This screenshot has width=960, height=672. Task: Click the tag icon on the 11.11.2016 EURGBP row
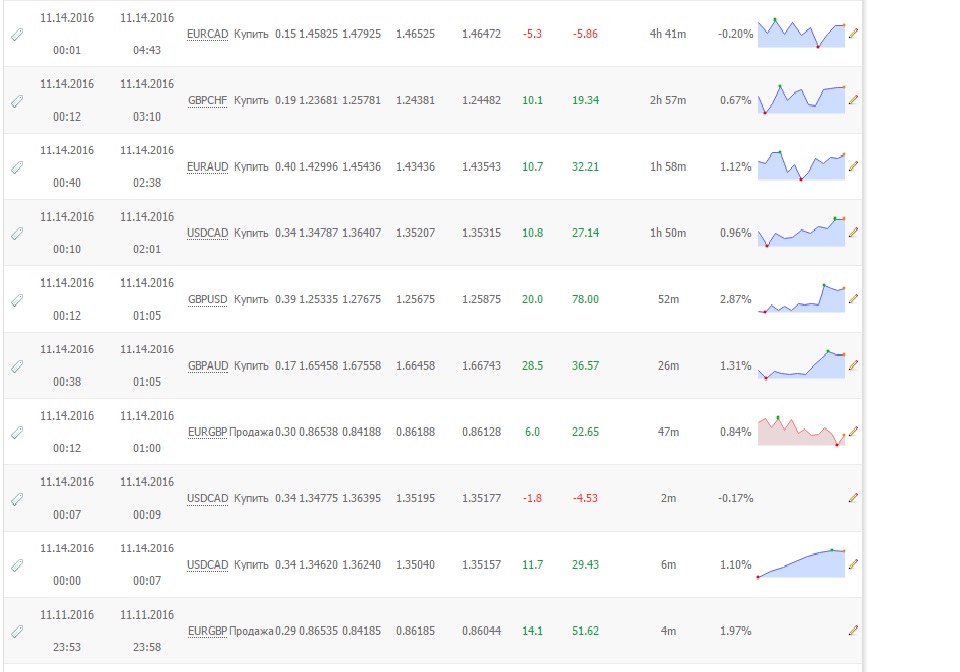tap(17, 632)
